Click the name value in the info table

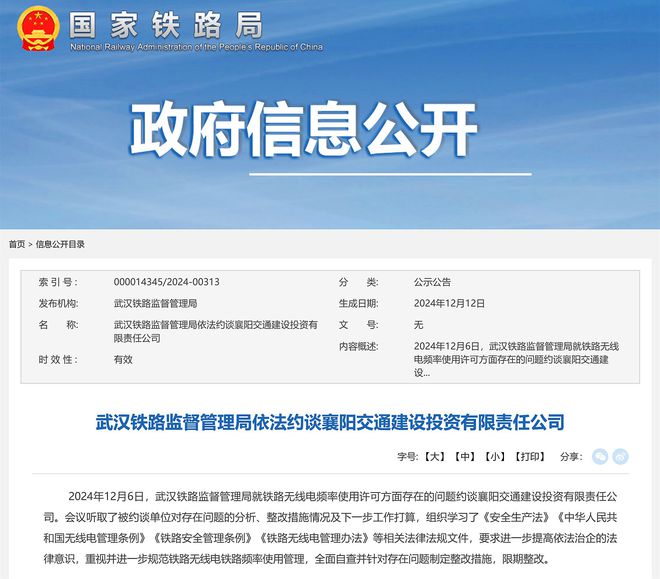(216, 331)
